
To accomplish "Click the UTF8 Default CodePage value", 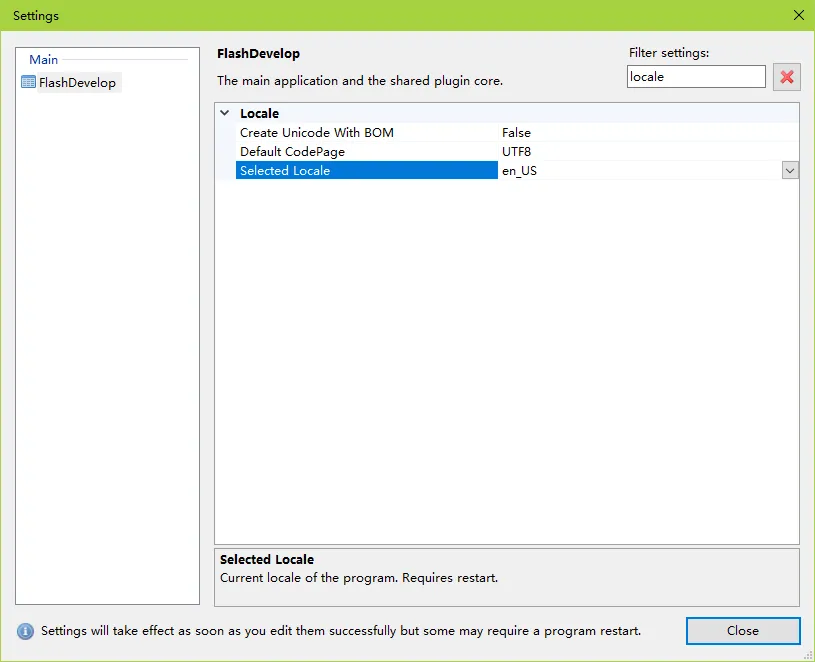I will (x=640, y=152).
